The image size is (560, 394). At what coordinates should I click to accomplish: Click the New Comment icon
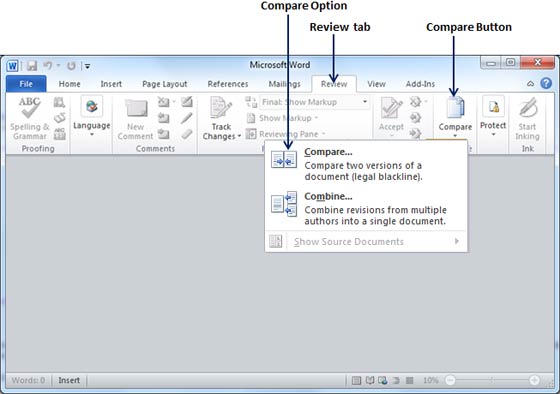[x=136, y=109]
